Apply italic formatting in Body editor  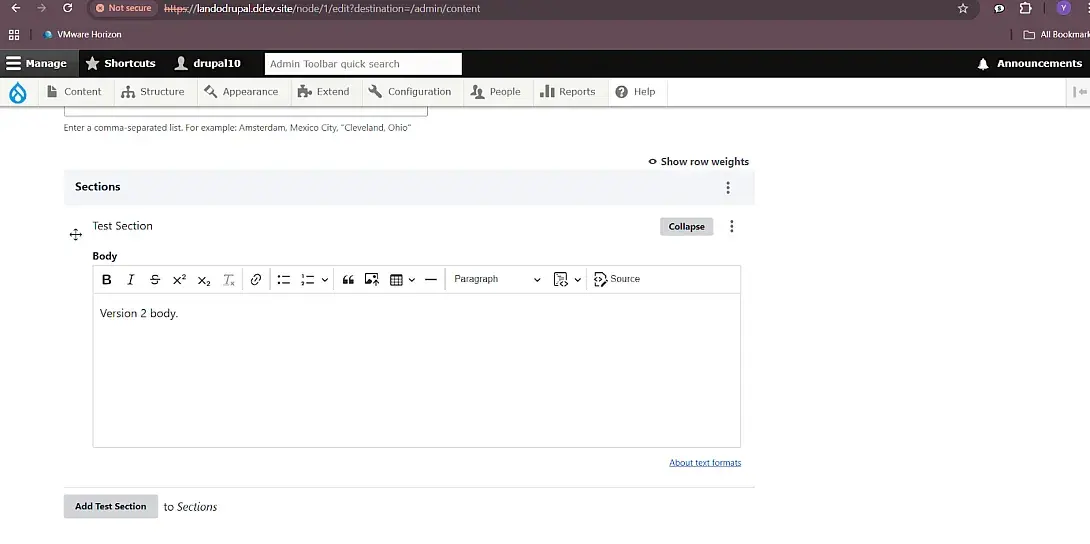click(130, 279)
